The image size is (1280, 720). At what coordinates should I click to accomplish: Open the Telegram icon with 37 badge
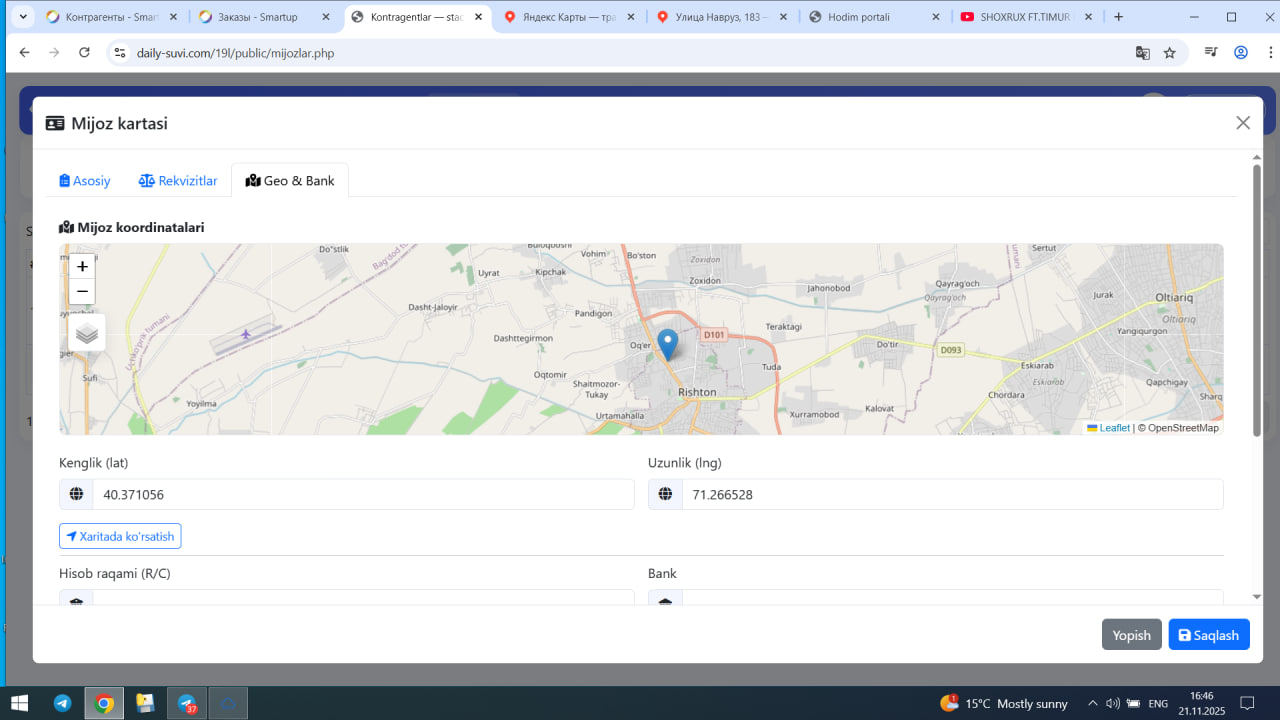187,703
